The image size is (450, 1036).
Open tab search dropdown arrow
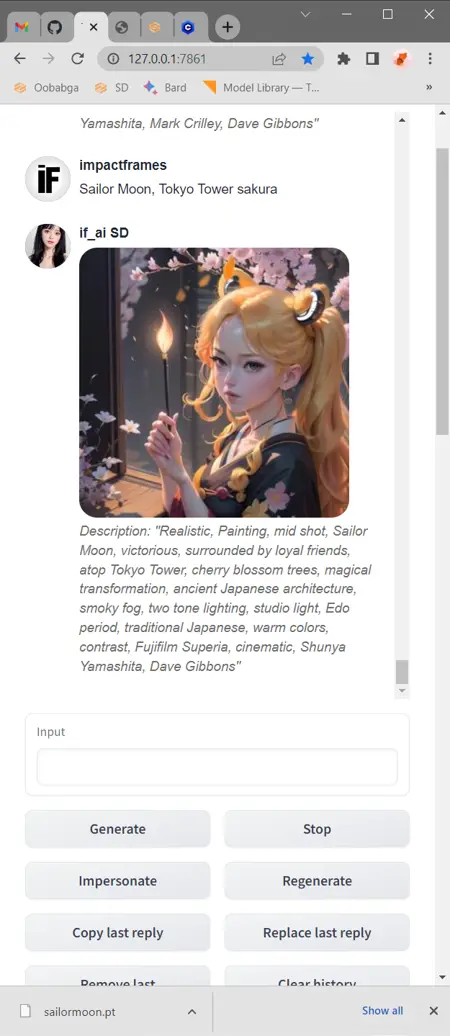tap(305, 15)
